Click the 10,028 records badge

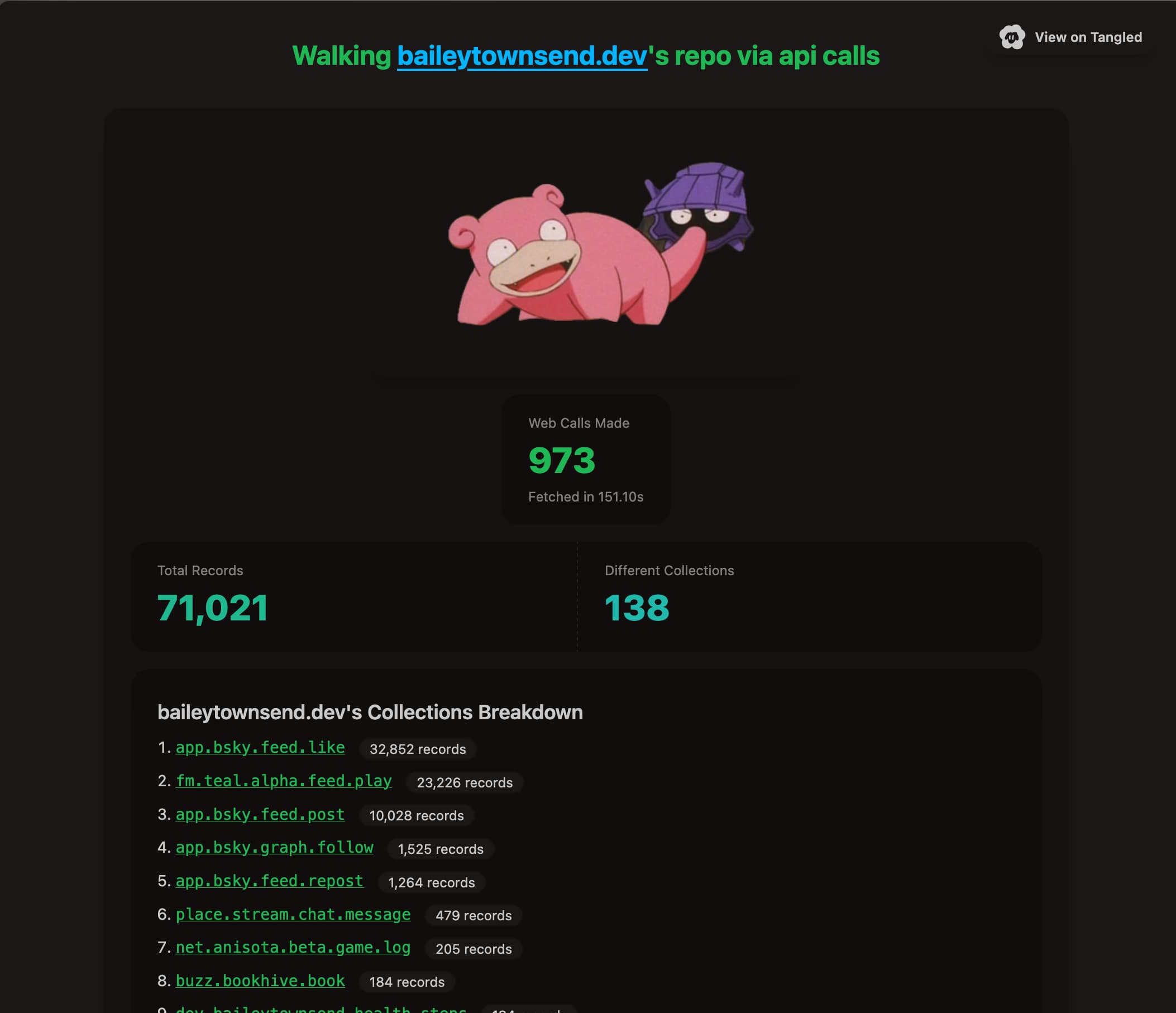tap(416, 815)
